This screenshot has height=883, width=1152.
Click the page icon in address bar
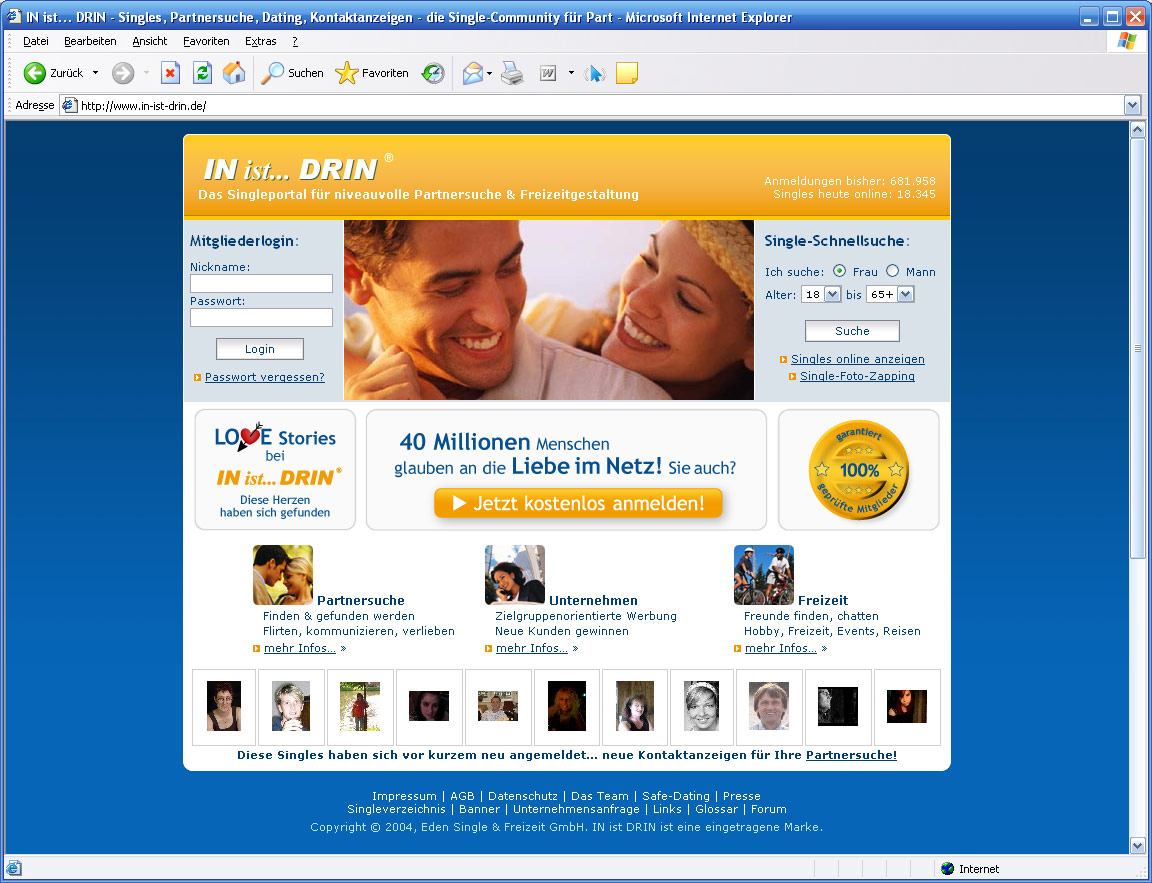pyautogui.click(x=69, y=105)
